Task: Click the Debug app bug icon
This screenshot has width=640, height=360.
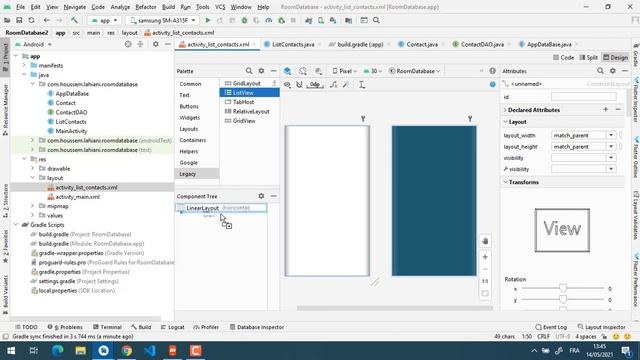Action: pyautogui.click(x=244, y=20)
